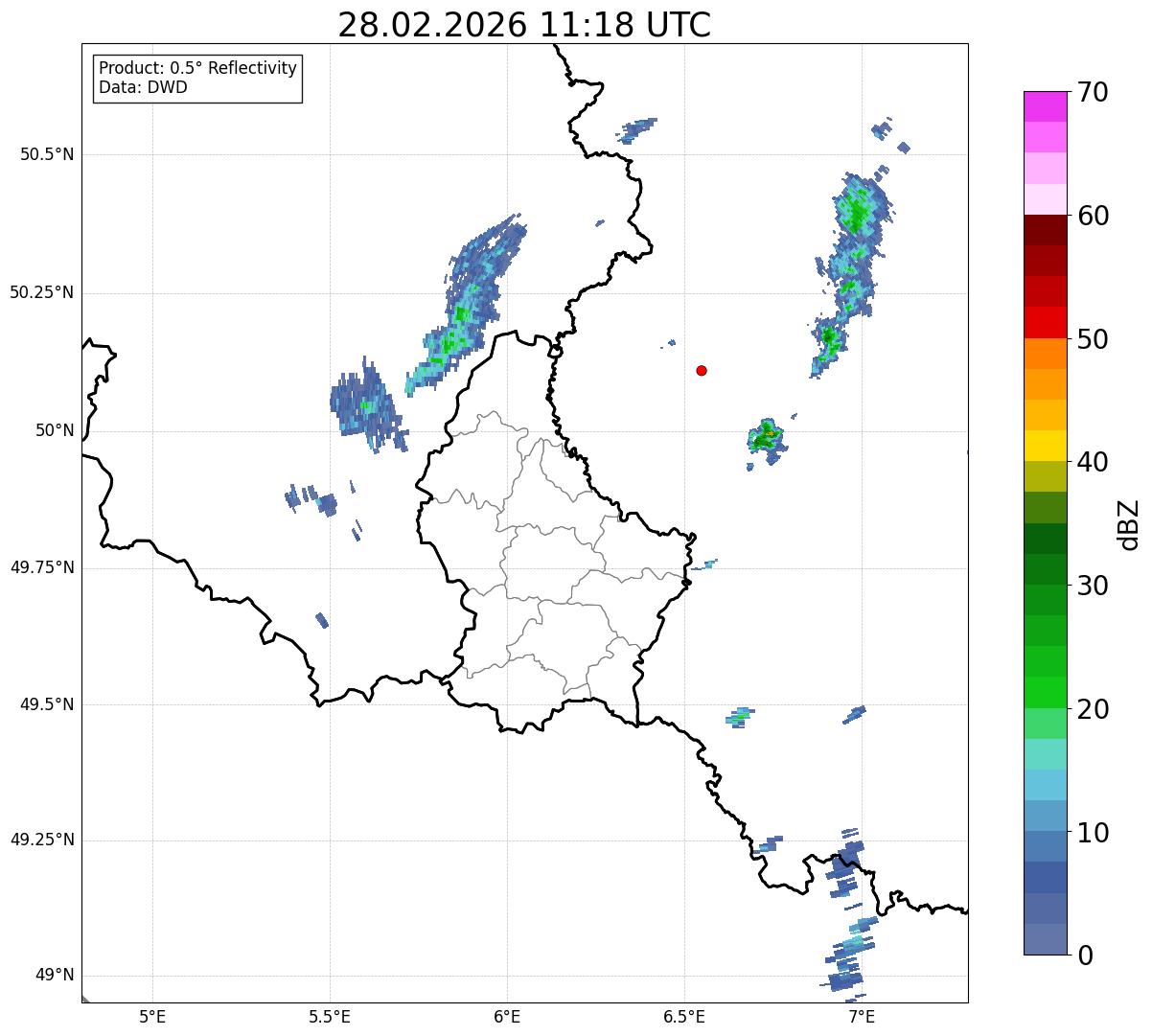
Task: Click the title 28.02.2026 11:18 UTC
Action: 524,25
